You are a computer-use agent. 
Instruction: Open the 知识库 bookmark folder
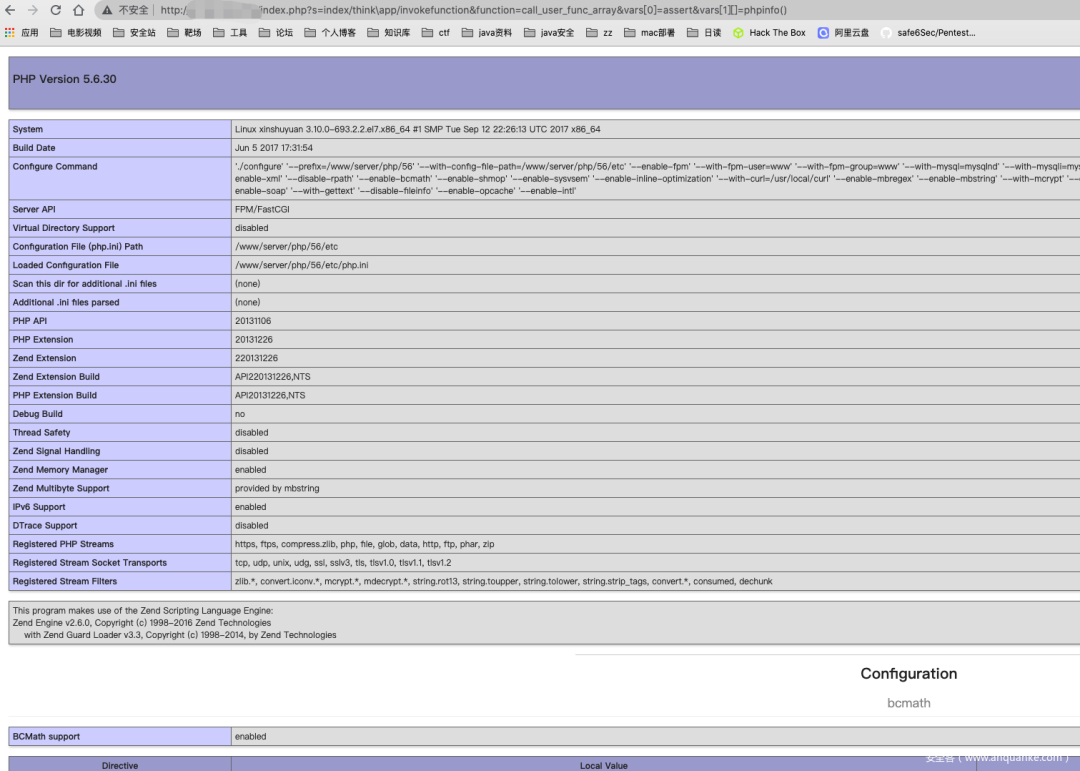point(389,32)
